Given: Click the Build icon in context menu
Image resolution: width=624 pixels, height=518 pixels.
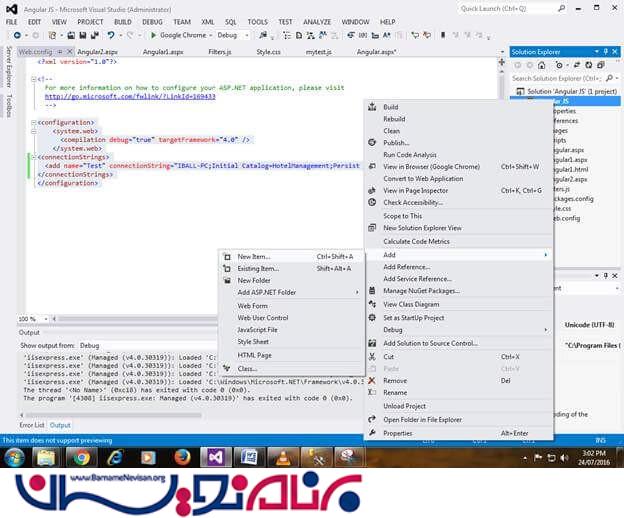Looking at the screenshot, I should 372,107.
